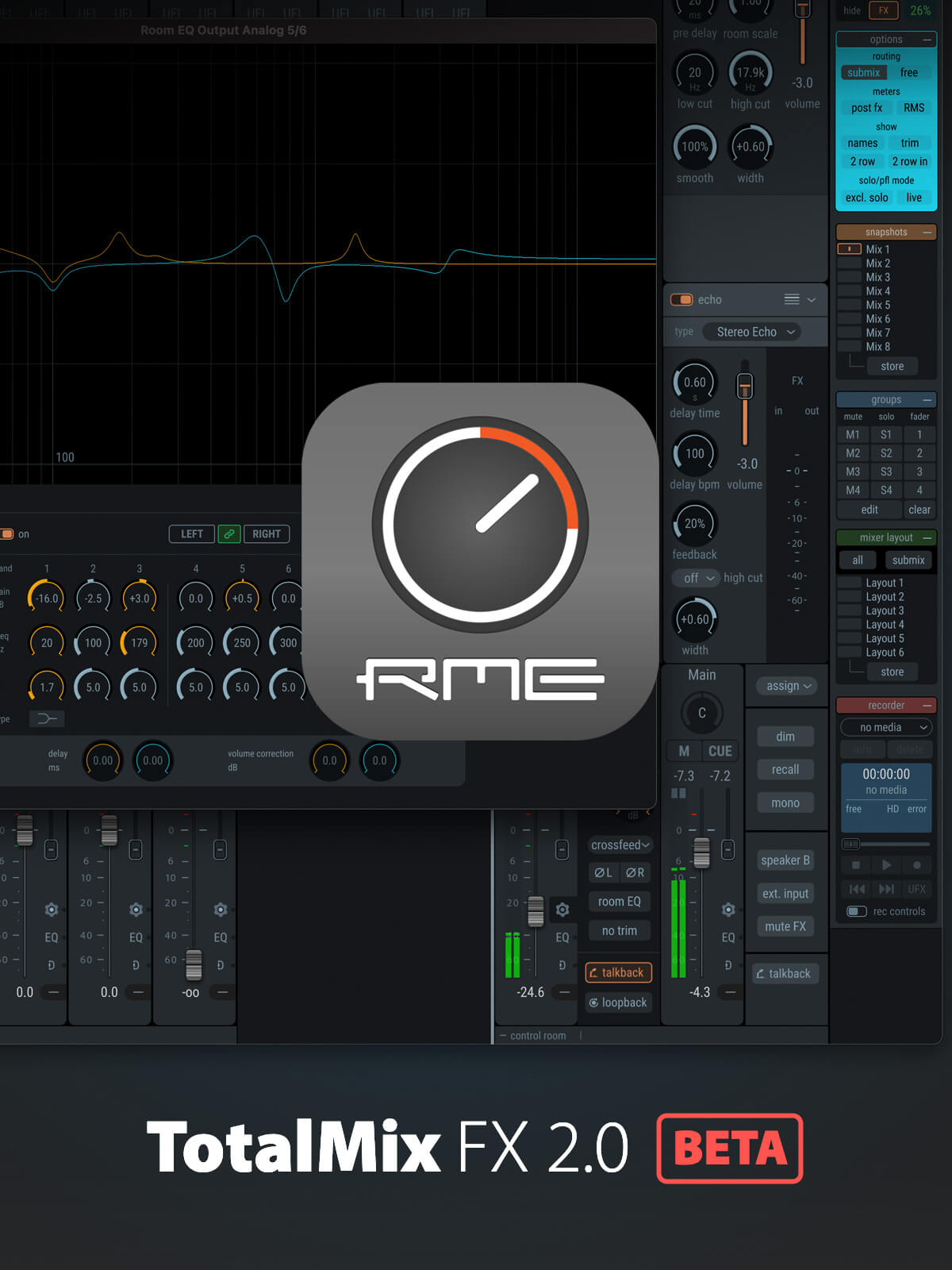Click the recorder record button
The height and width of the screenshot is (1270, 952).
pyautogui.click(x=917, y=865)
